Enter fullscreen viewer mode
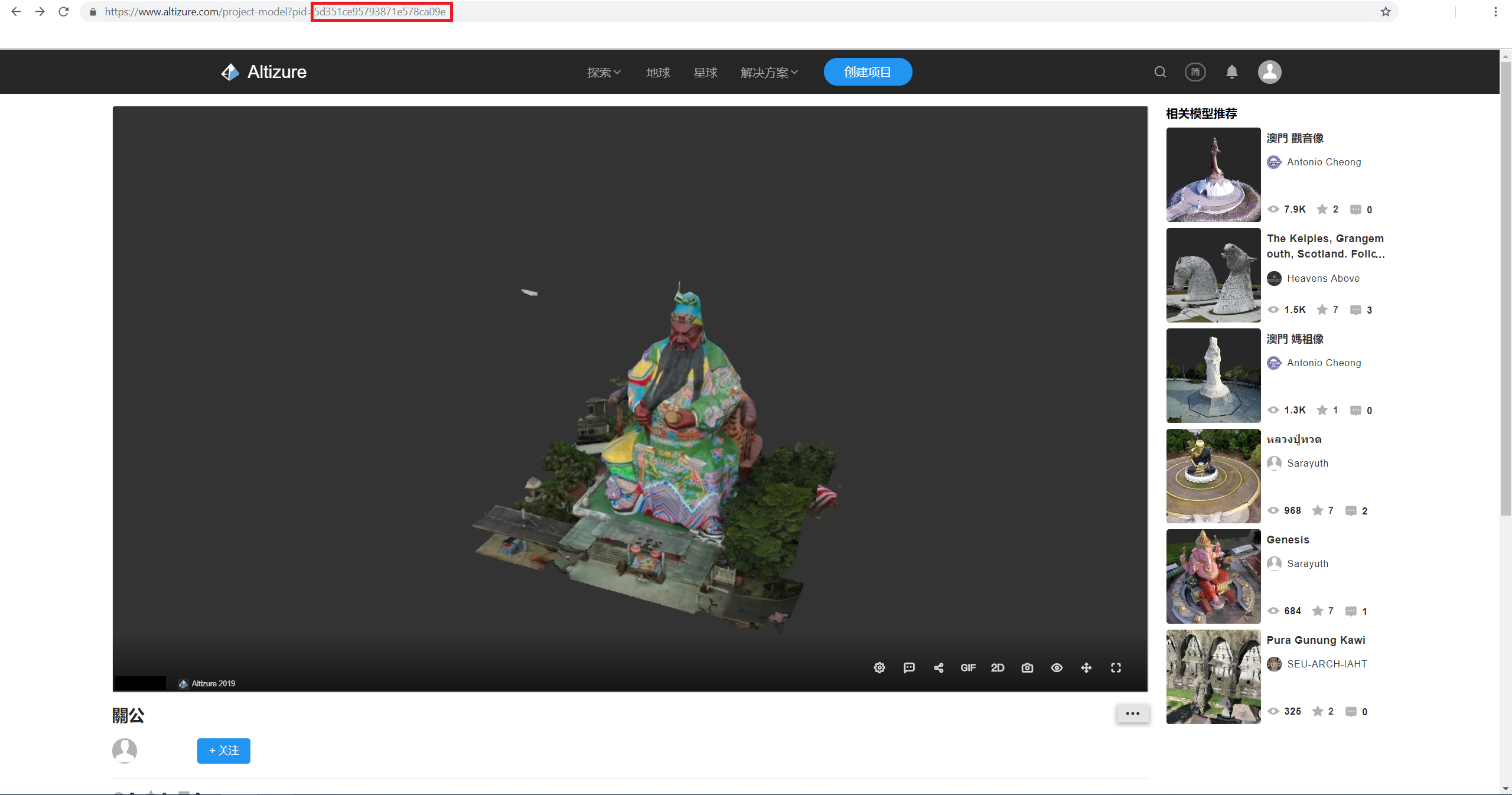The height and width of the screenshot is (795, 1512). click(x=1116, y=667)
